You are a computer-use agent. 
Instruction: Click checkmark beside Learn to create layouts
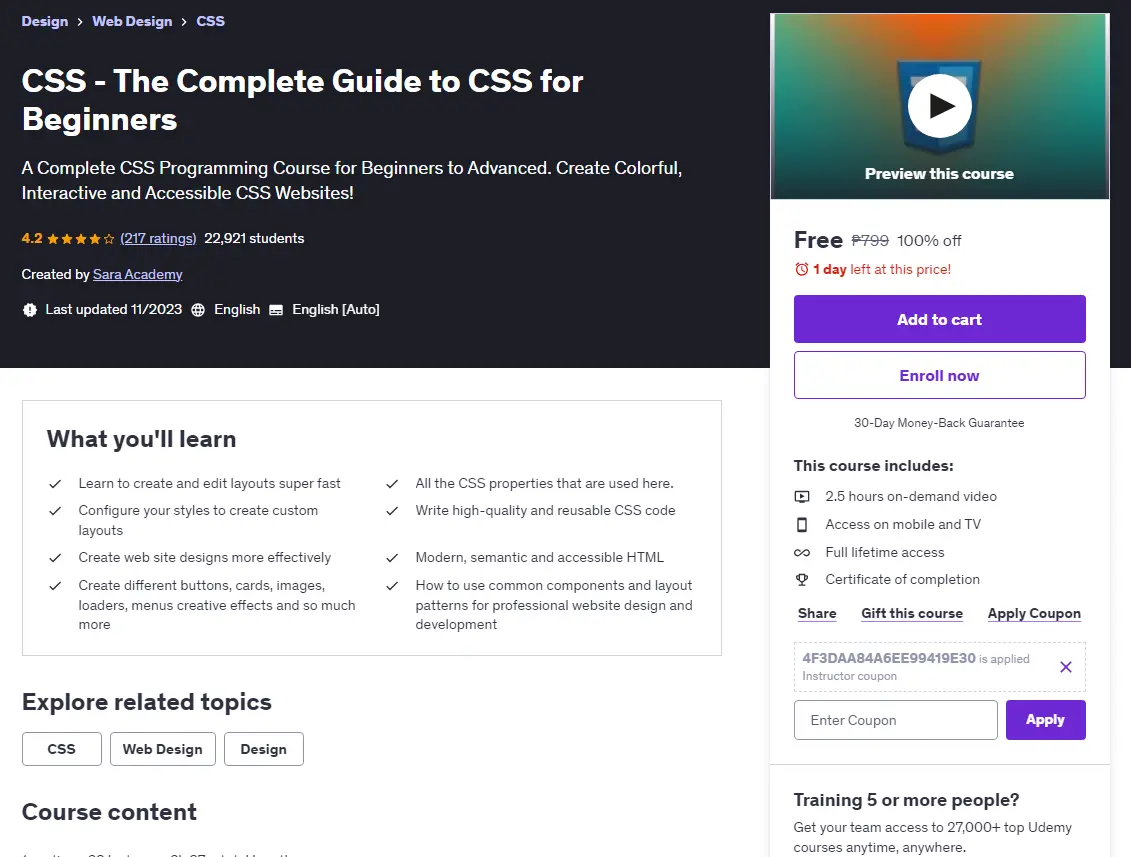[x=55, y=484]
